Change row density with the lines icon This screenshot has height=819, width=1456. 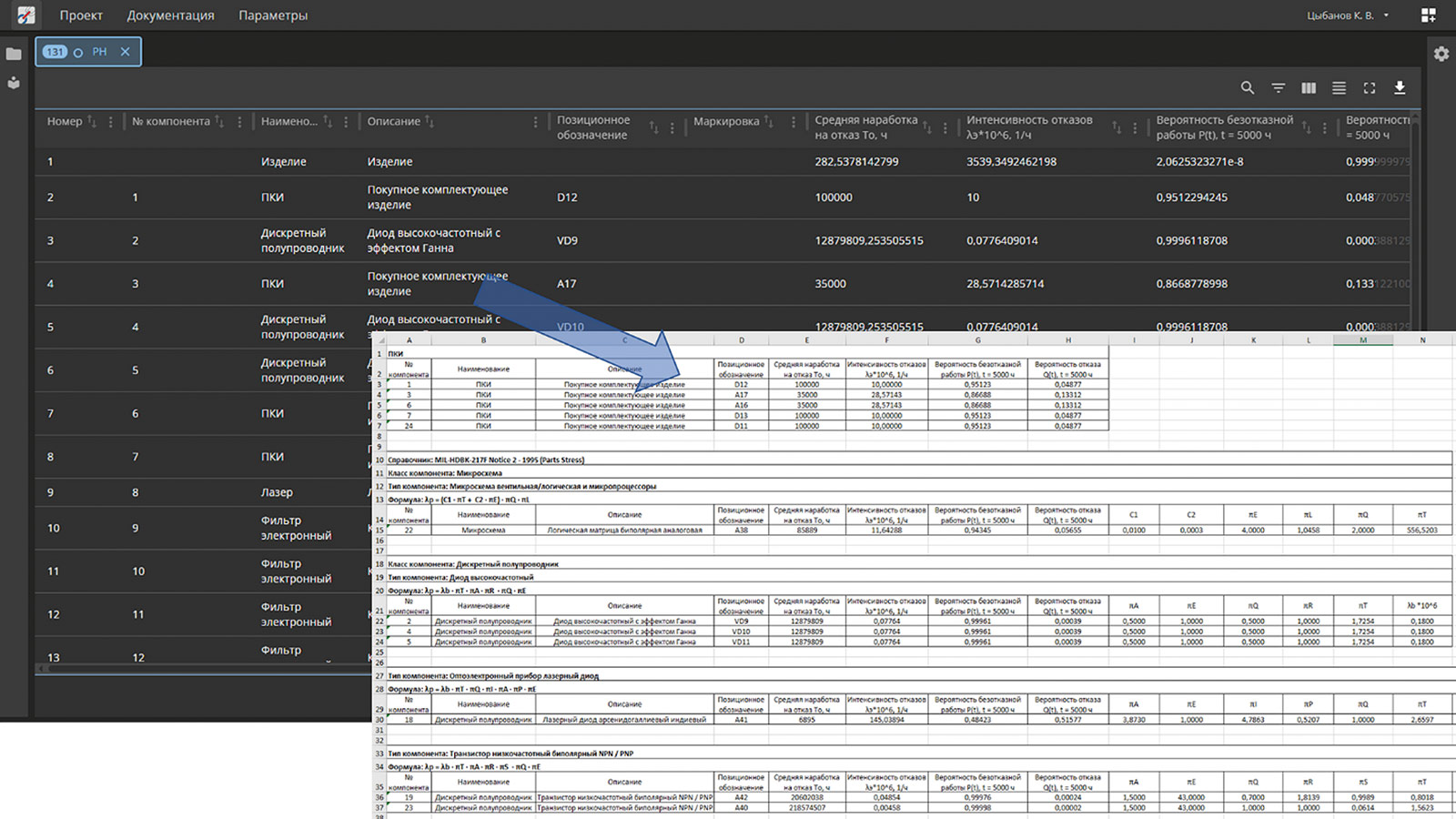pyautogui.click(x=1339, y=87)
